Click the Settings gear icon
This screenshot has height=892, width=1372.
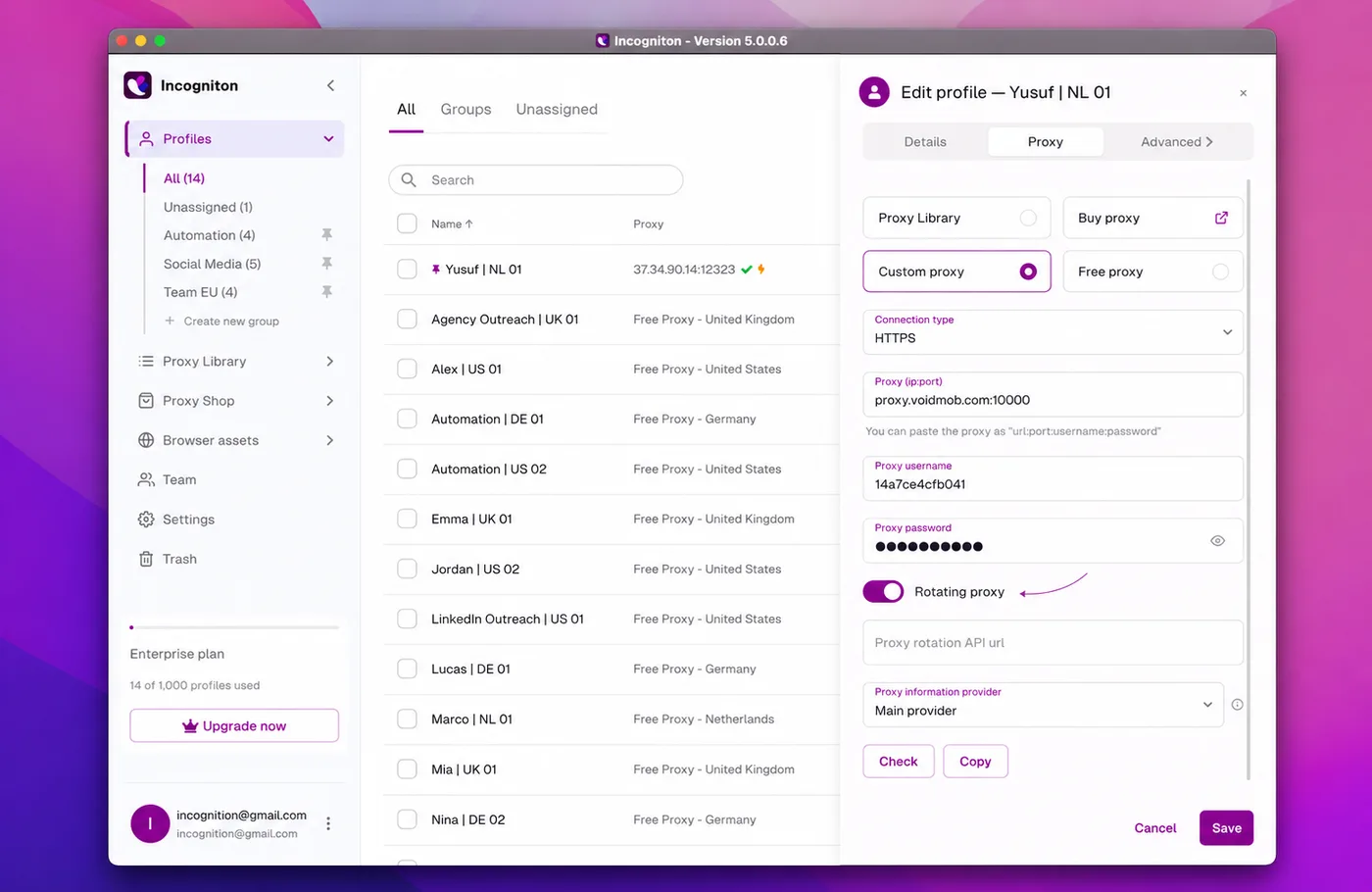tap(146, 520)
